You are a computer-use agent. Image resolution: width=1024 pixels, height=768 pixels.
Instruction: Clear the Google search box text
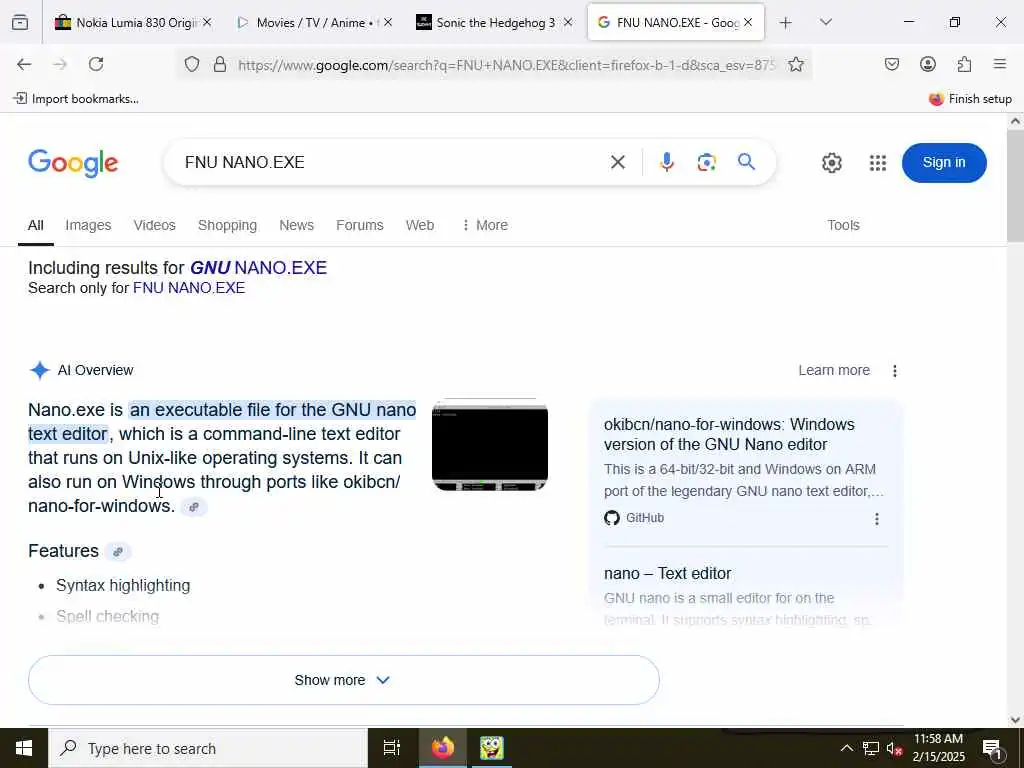(x=618, y=162)
